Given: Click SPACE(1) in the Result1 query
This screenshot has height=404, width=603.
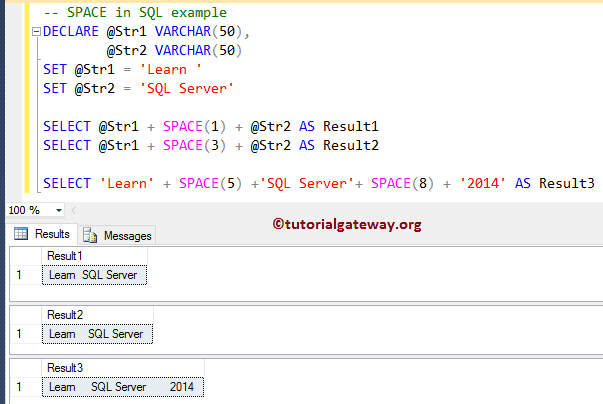Looking at the screenshot, I should (195, 126).
